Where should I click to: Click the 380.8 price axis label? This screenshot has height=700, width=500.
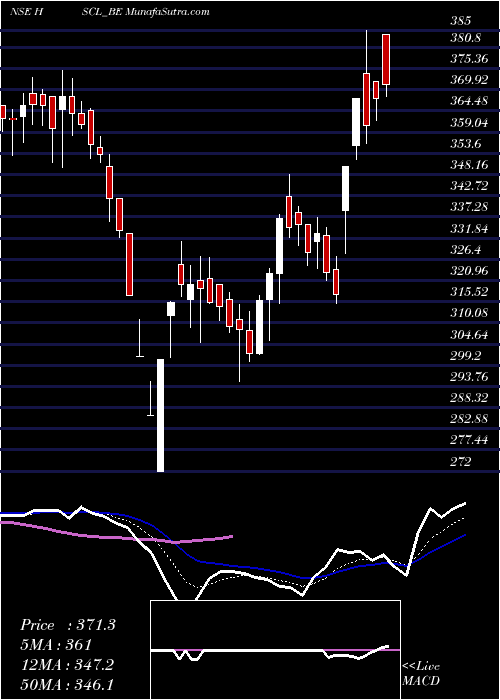(x=466, y=38)
